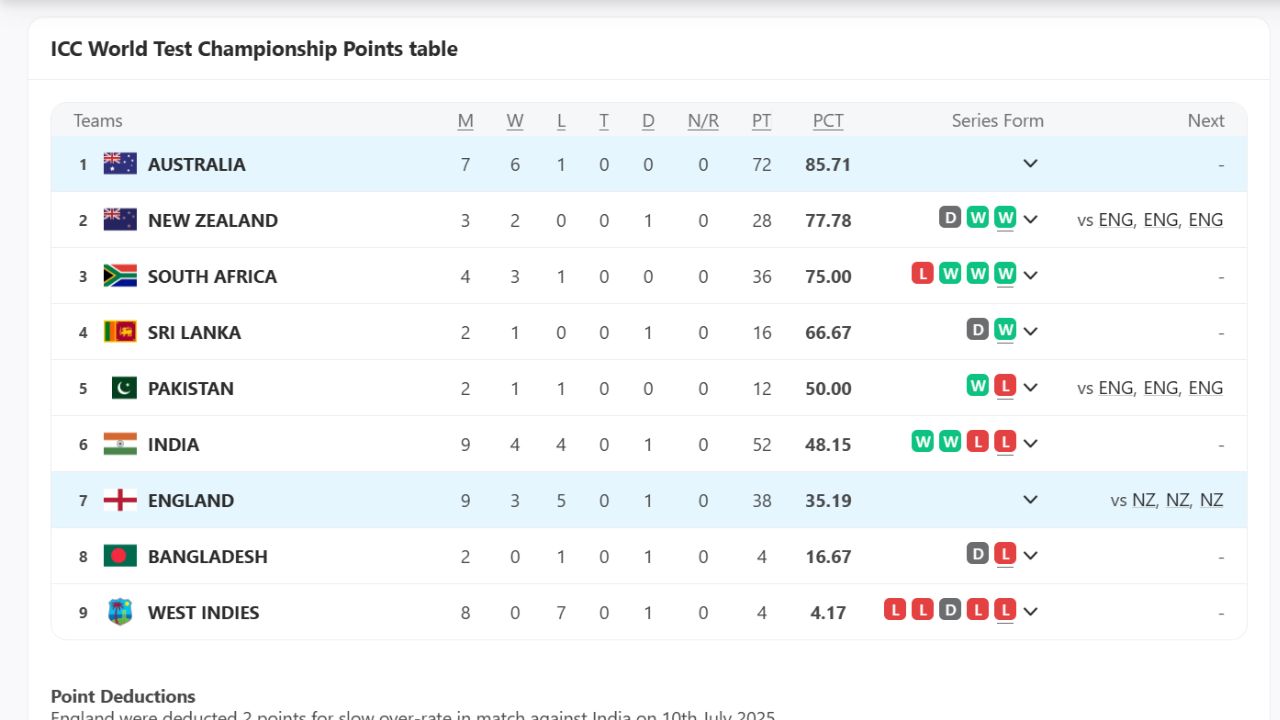Sort the table by PCT column
Image resolution: width=1280 pixels, height=720 pixels.
[828, 120]
